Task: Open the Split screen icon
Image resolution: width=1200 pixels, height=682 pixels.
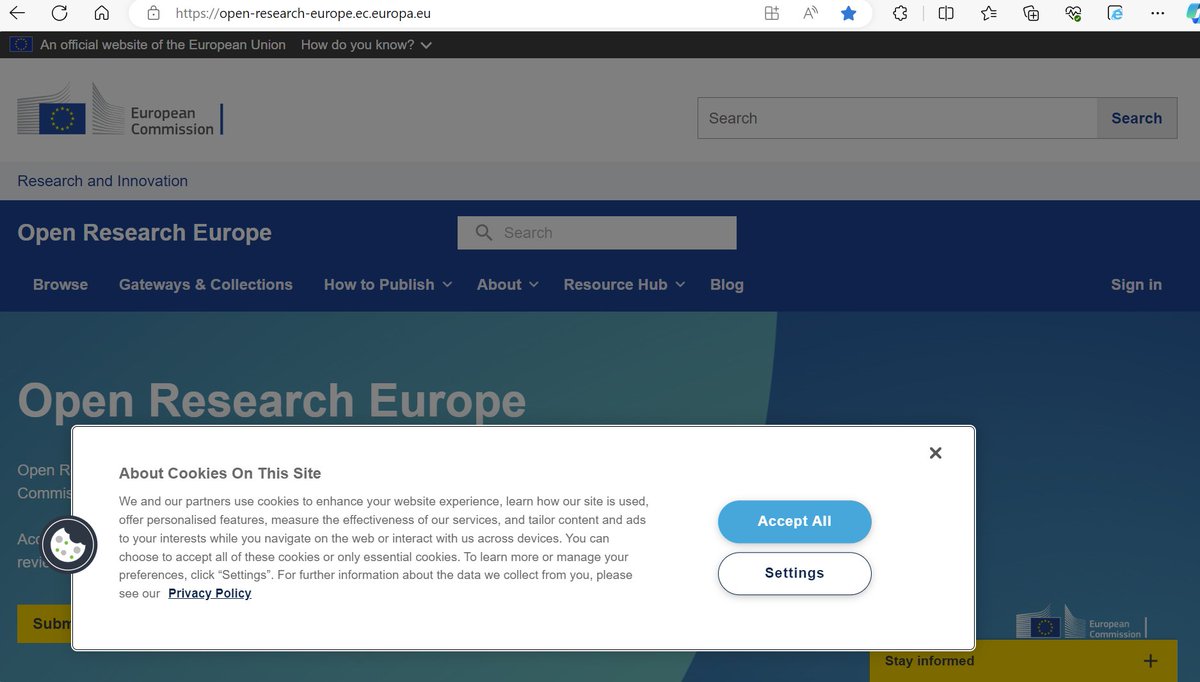Action: tap(946, 14)
